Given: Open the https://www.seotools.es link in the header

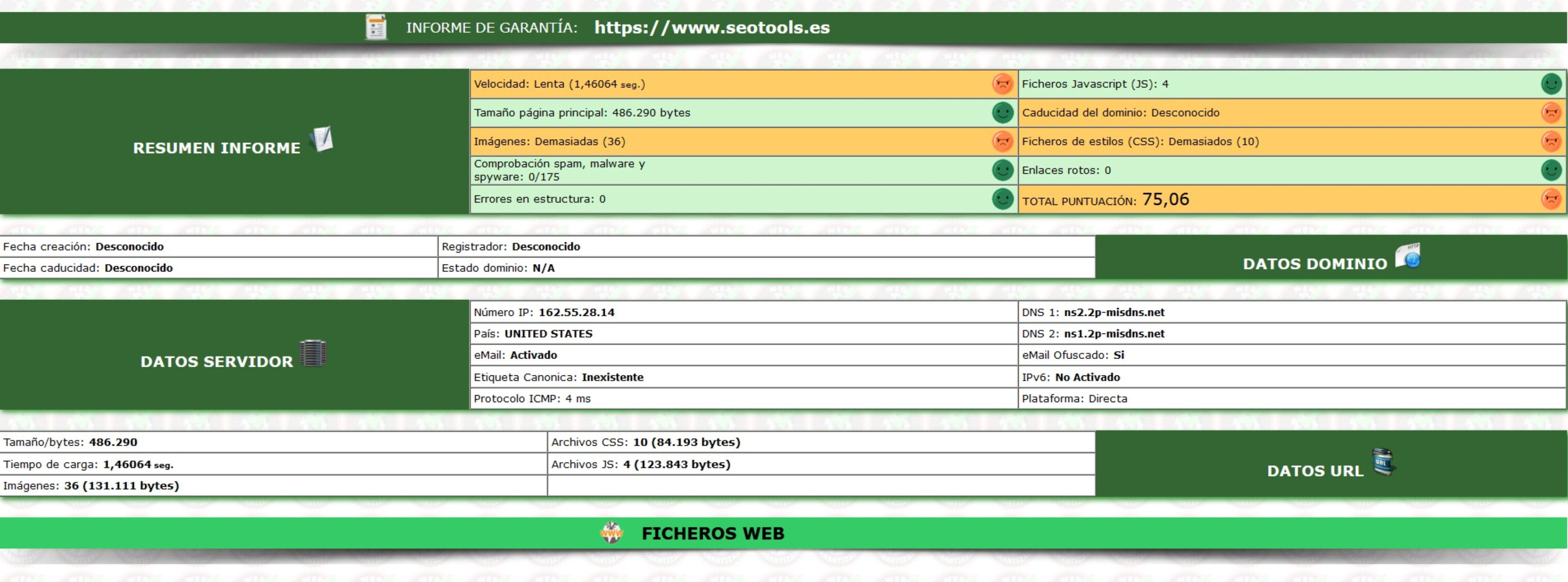Looking at the screenshot, I should coord(711,27).
